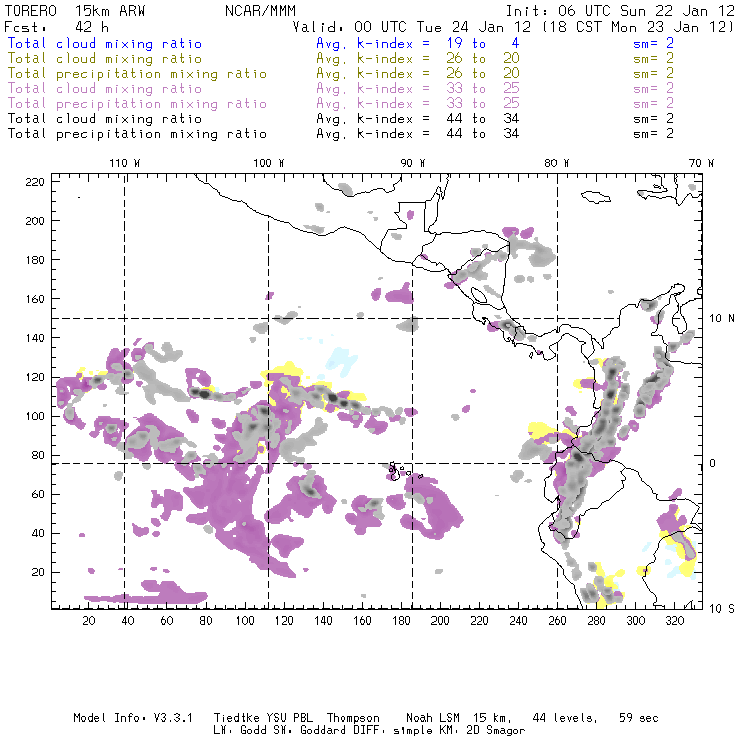This screenshot has height=740, width=740.
Task: Select the "Tiedtke" scheme label in footer
Action: [x=237, y=718]
